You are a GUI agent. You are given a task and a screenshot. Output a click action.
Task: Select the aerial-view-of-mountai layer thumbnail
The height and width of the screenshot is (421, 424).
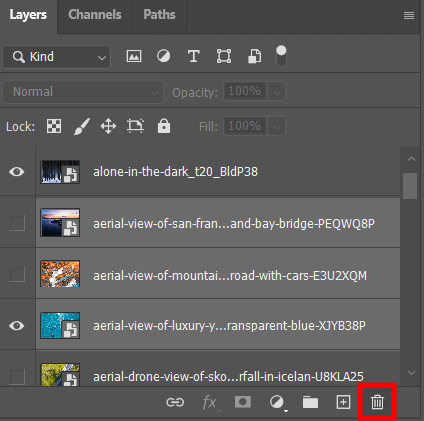tap(60, 274)
